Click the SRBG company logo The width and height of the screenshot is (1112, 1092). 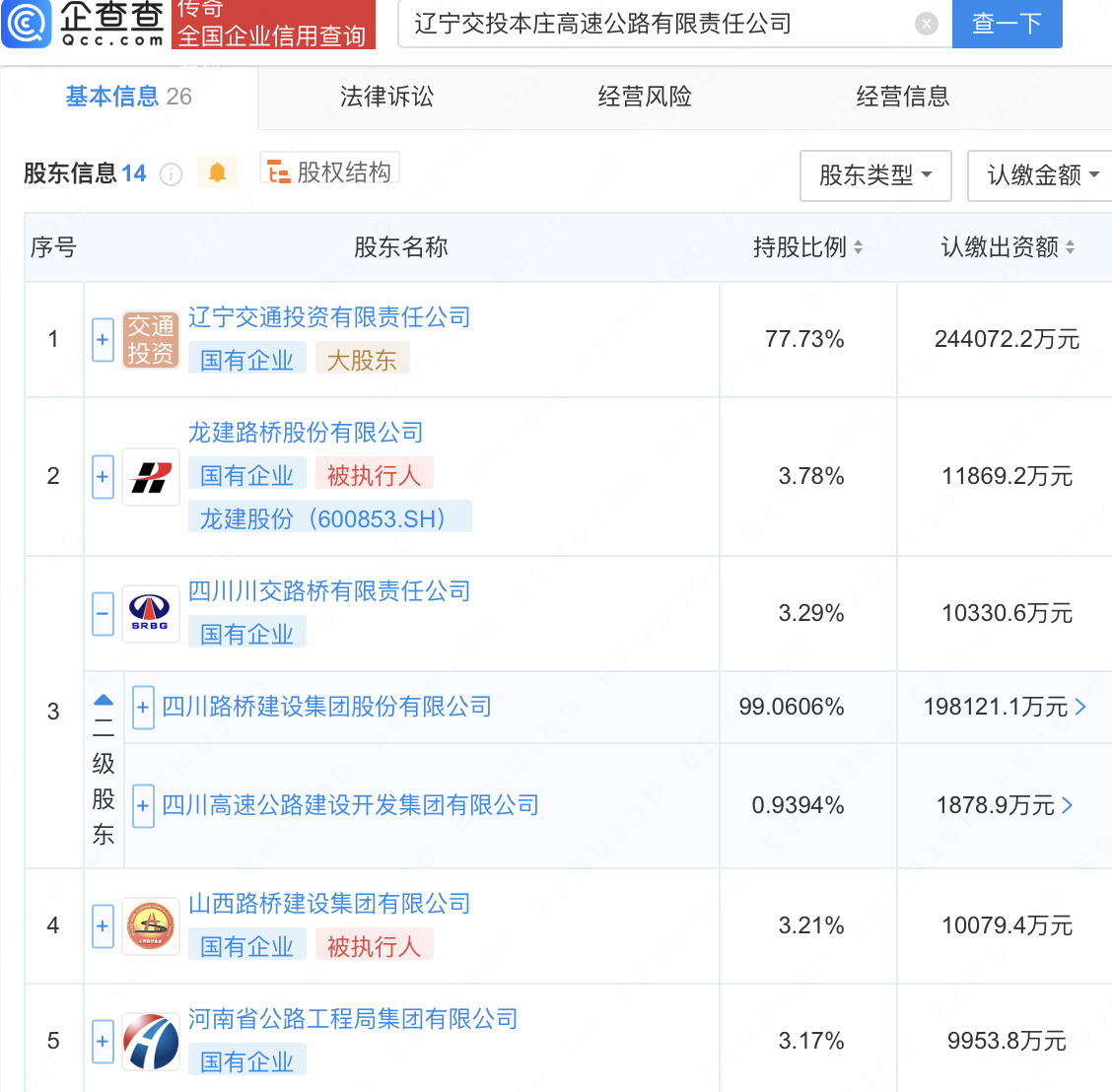click(x=150, y=614)
